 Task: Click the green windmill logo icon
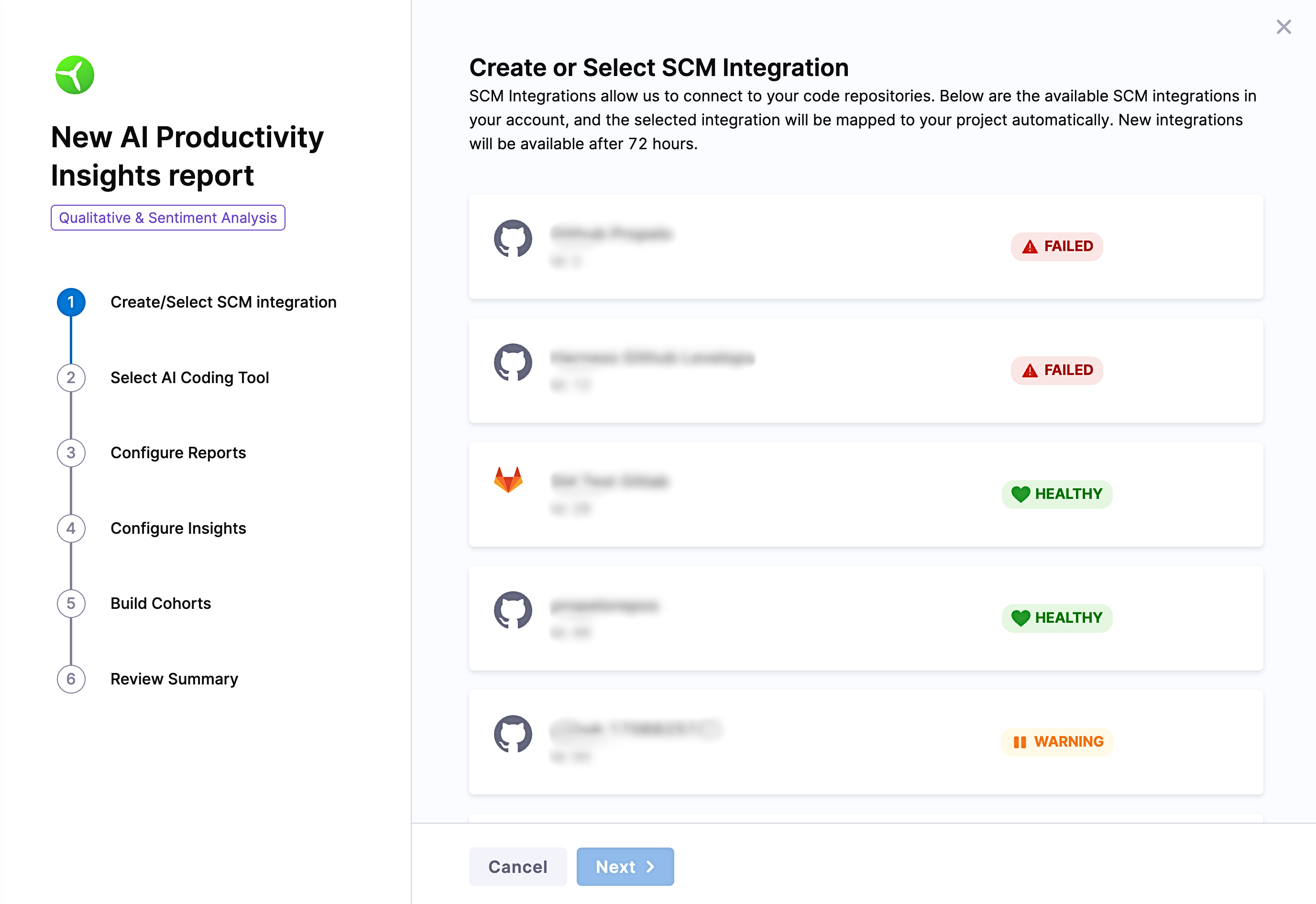pos(75,75)
